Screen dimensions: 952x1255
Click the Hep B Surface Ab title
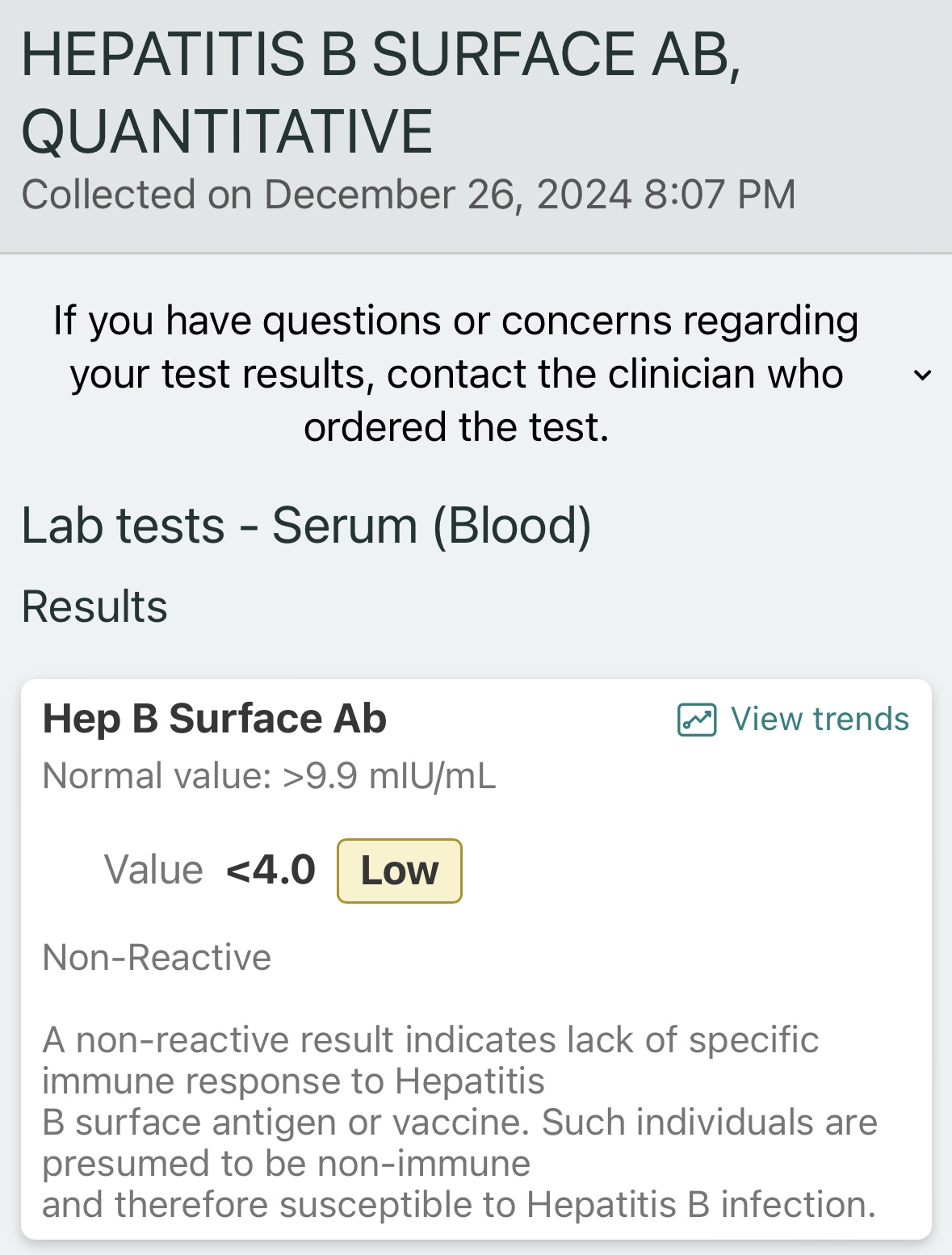[x=215, y=718]
